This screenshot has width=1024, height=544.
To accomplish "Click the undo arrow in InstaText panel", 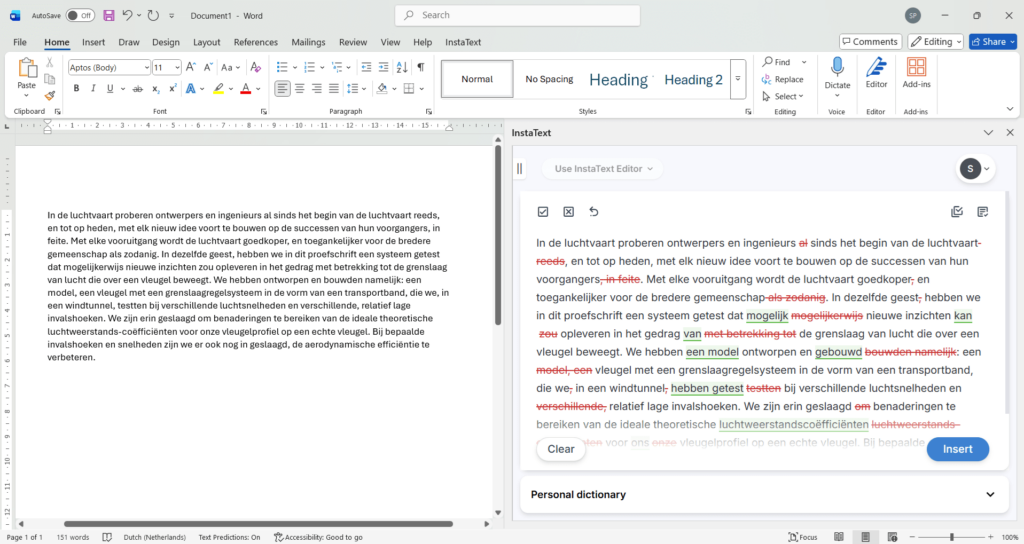I will (x=594, y=212).
